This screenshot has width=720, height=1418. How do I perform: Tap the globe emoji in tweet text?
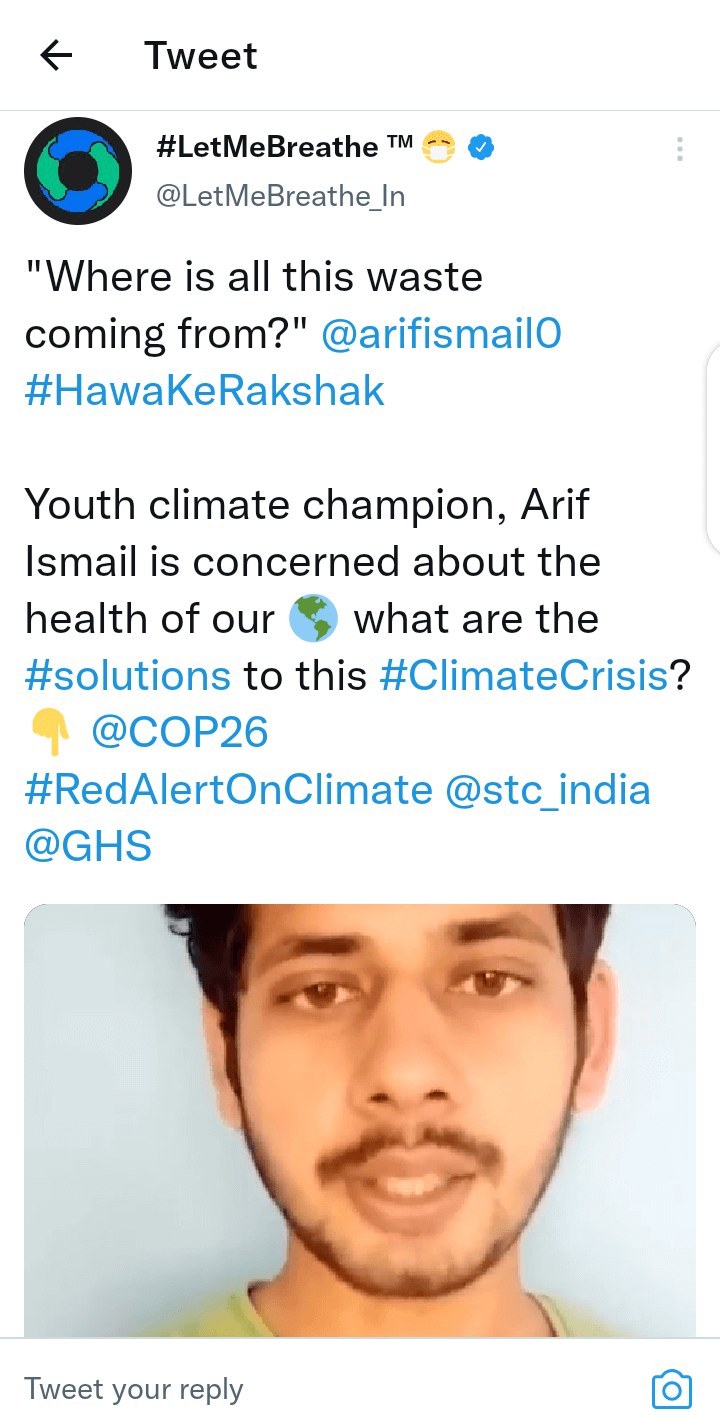[x=313, y=620]
